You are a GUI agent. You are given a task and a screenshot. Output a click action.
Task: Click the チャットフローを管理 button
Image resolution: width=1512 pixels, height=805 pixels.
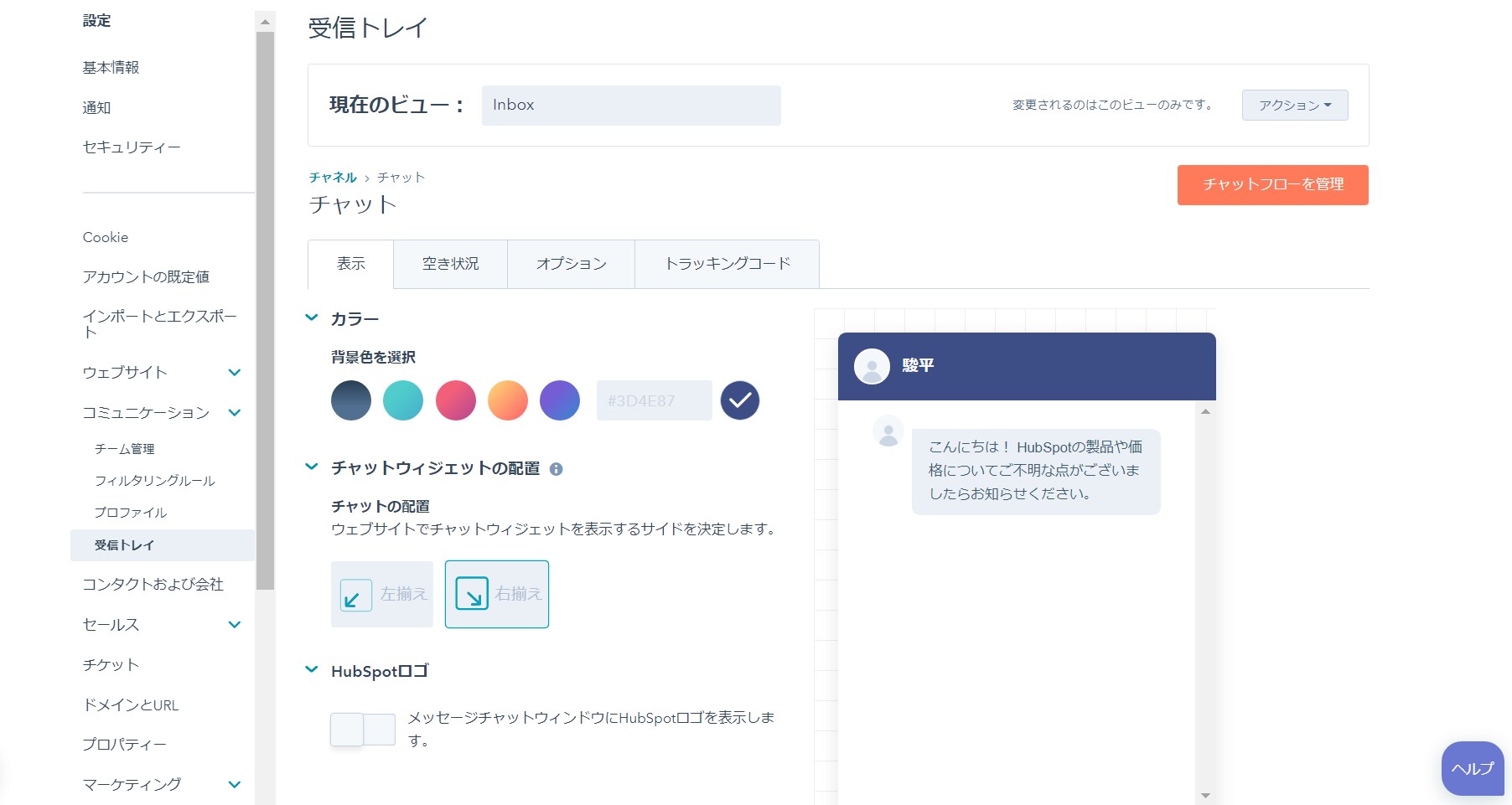coord(1272,185)
